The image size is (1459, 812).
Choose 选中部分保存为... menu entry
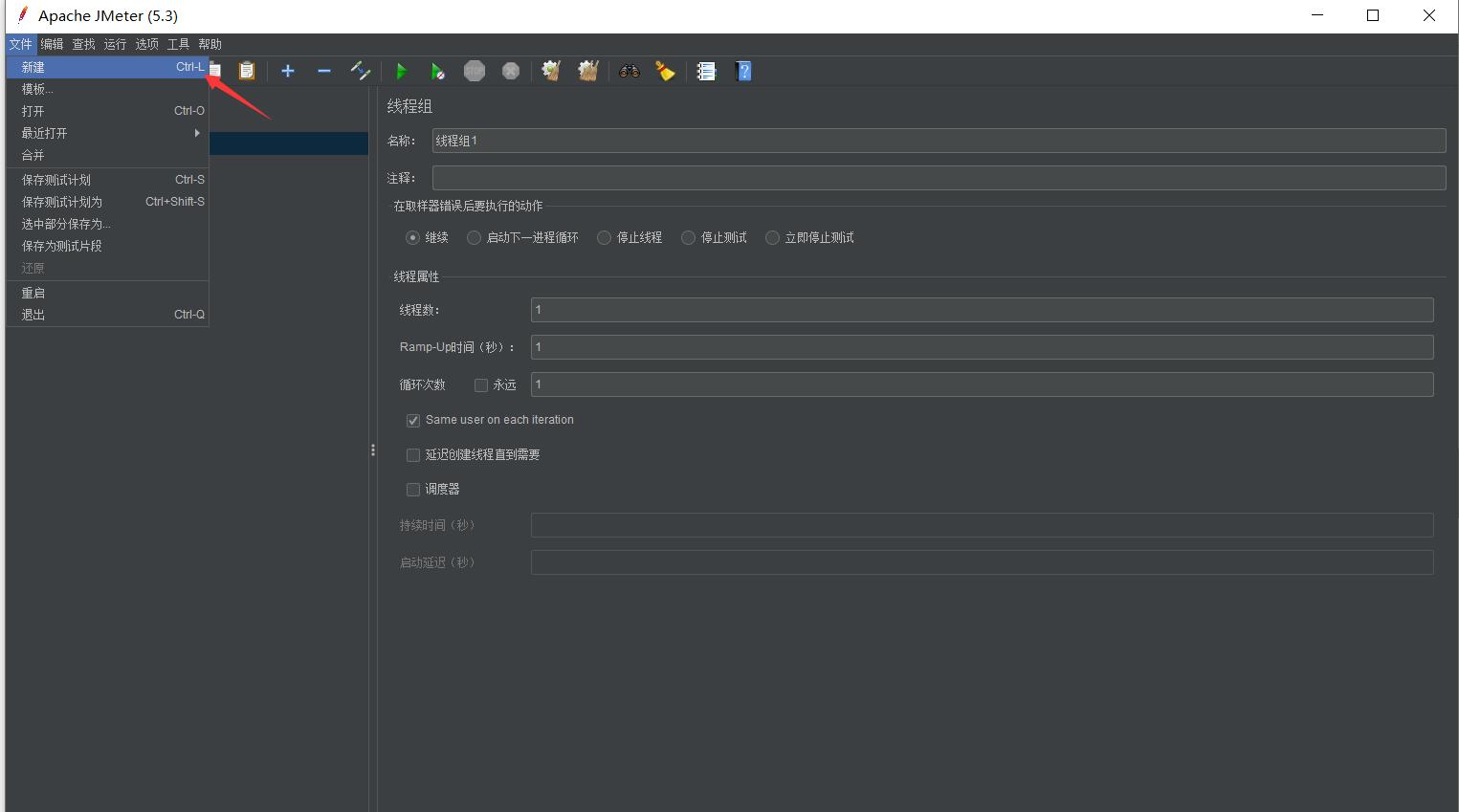click(x=107, y=224)
